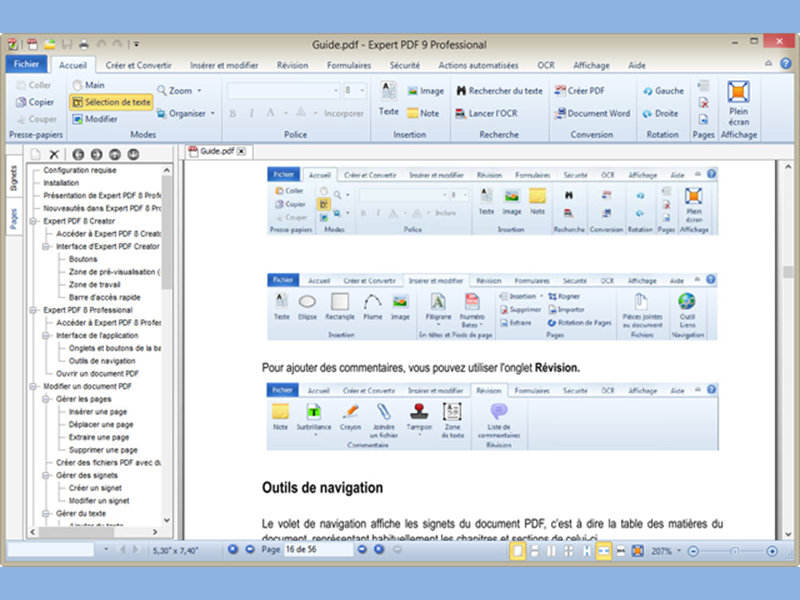This screenshot has height=600, width=800.
Task: Open the font size dropdown
Action: tap(362, 90)
